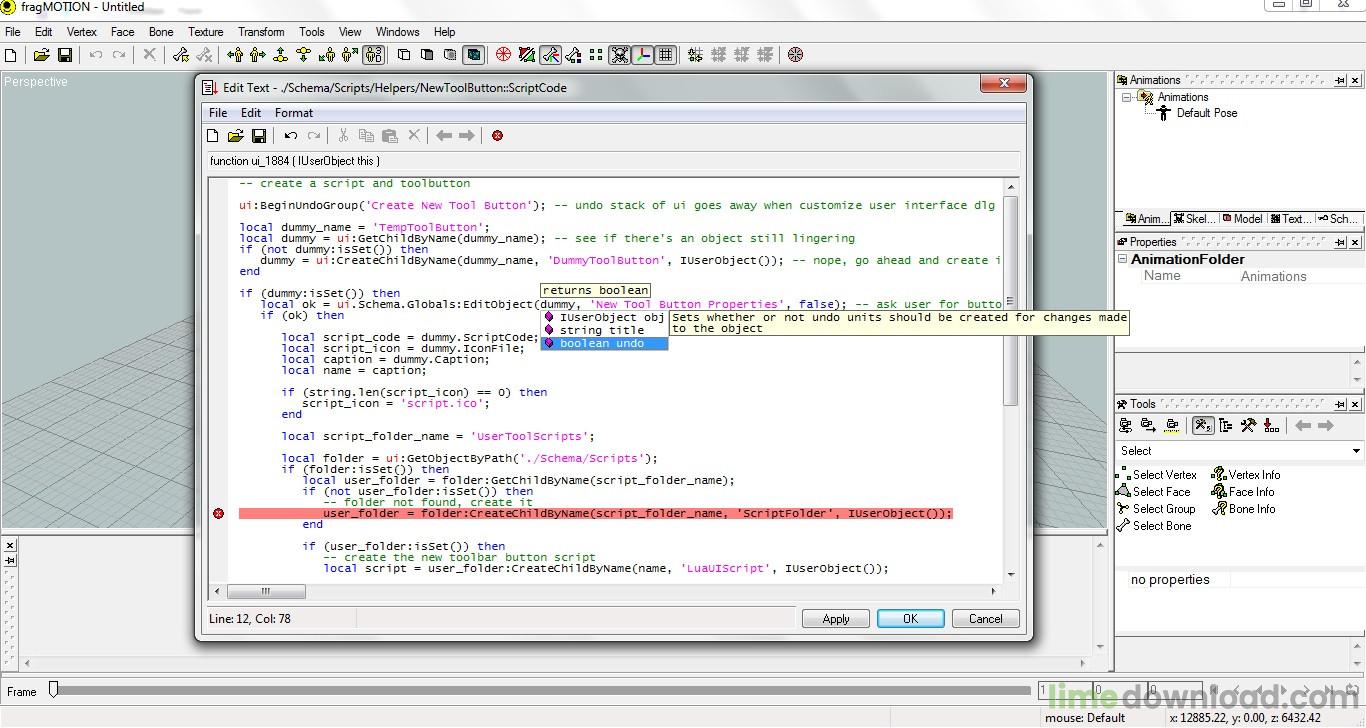Switch to the Model tab
1366x728 pixels.
click(x=1241, y=219)
